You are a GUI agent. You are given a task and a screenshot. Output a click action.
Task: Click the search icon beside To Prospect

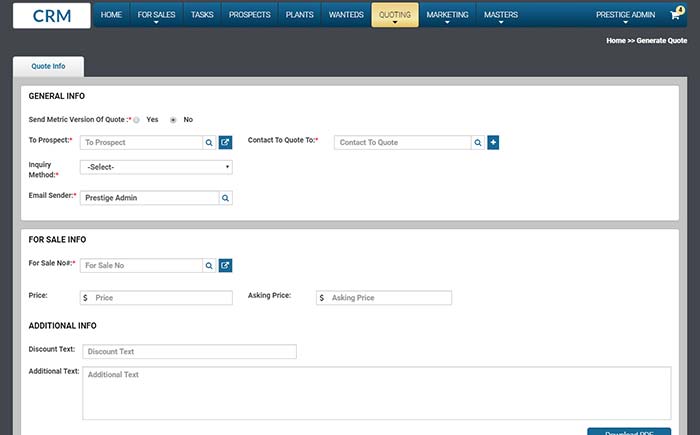point(209,143)
